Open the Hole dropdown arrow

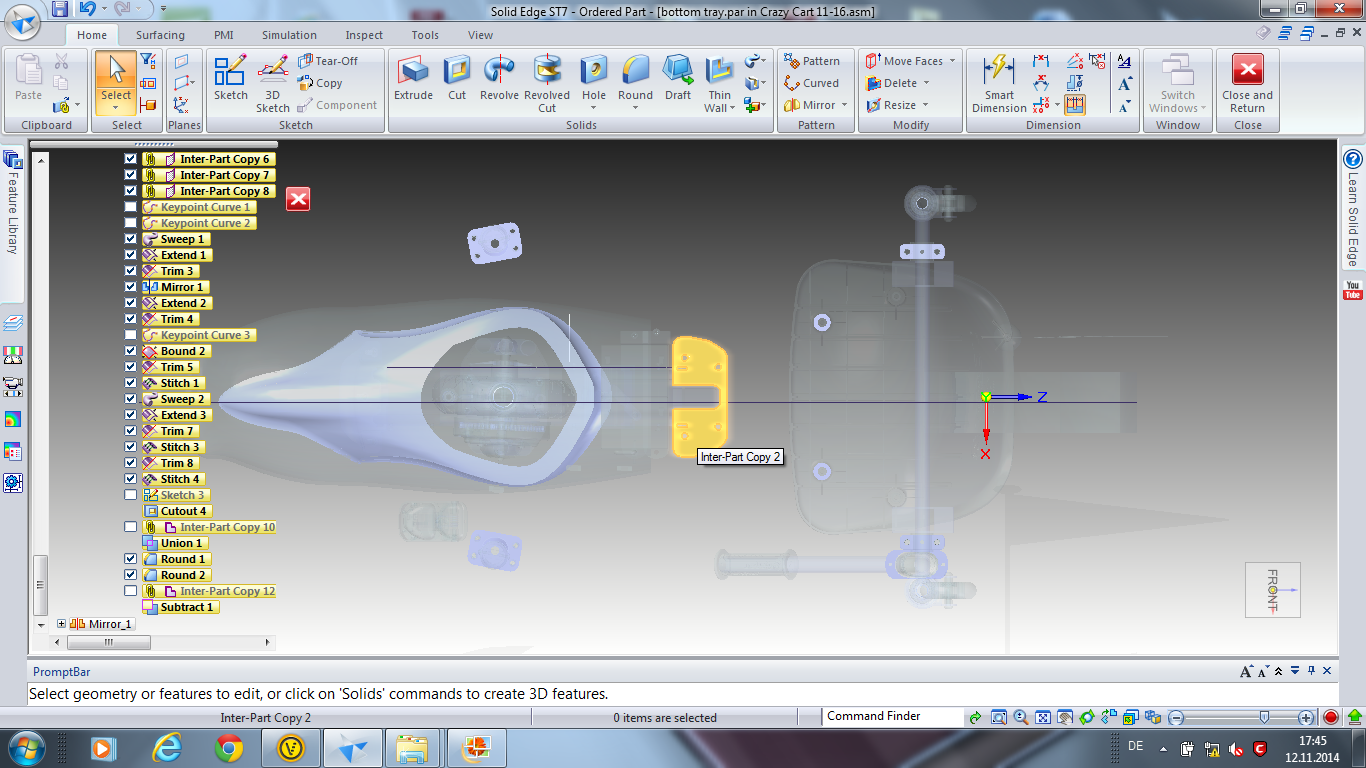click(594, 107)
